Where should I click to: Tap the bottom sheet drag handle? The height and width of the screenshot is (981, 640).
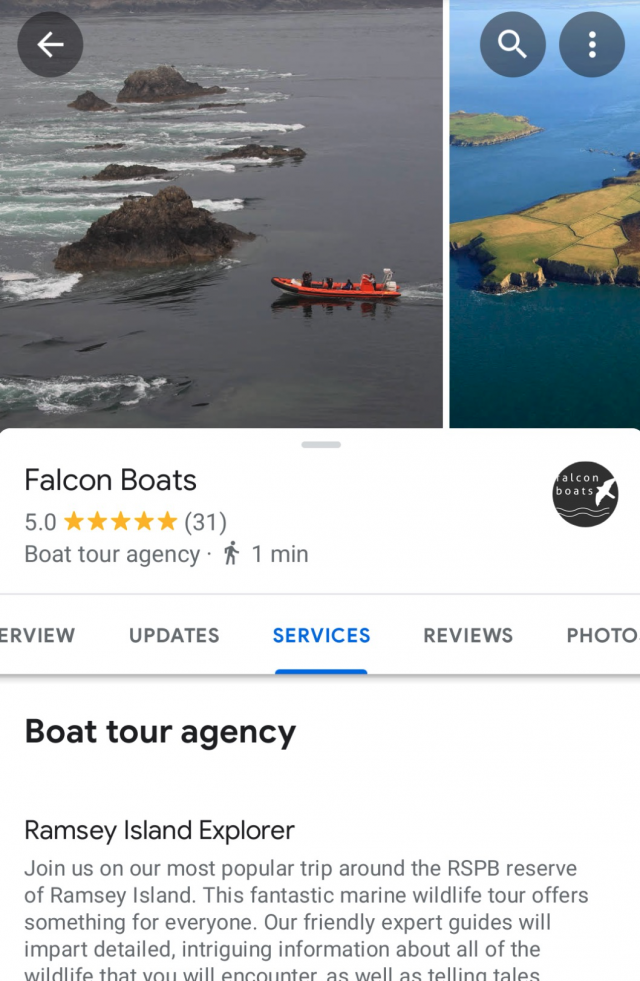click(x=321, y=444)
